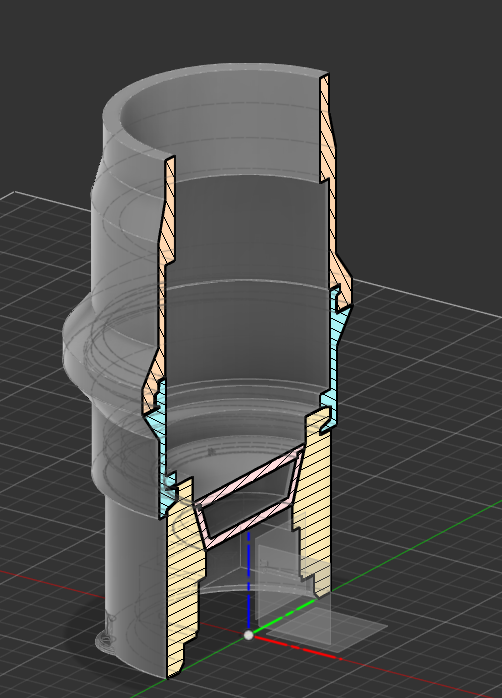
Task: Select the blue dashed Z axis line
Action: [x=248, y=581]
